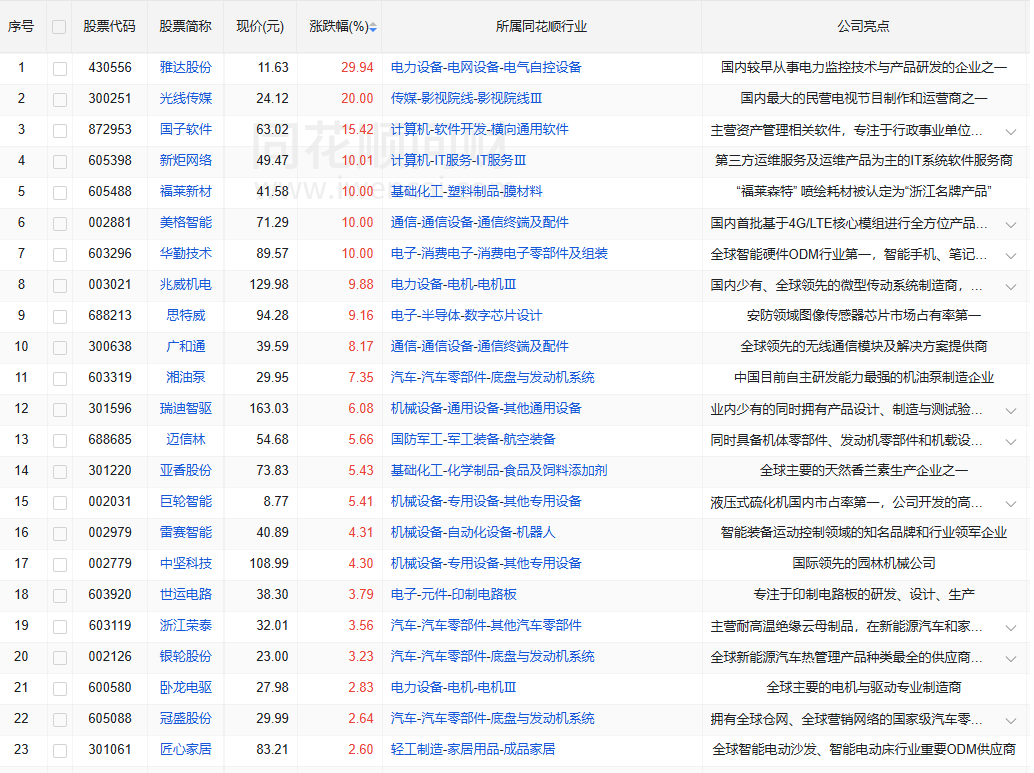Open stock link 雷赛智能

coord(186,532)
